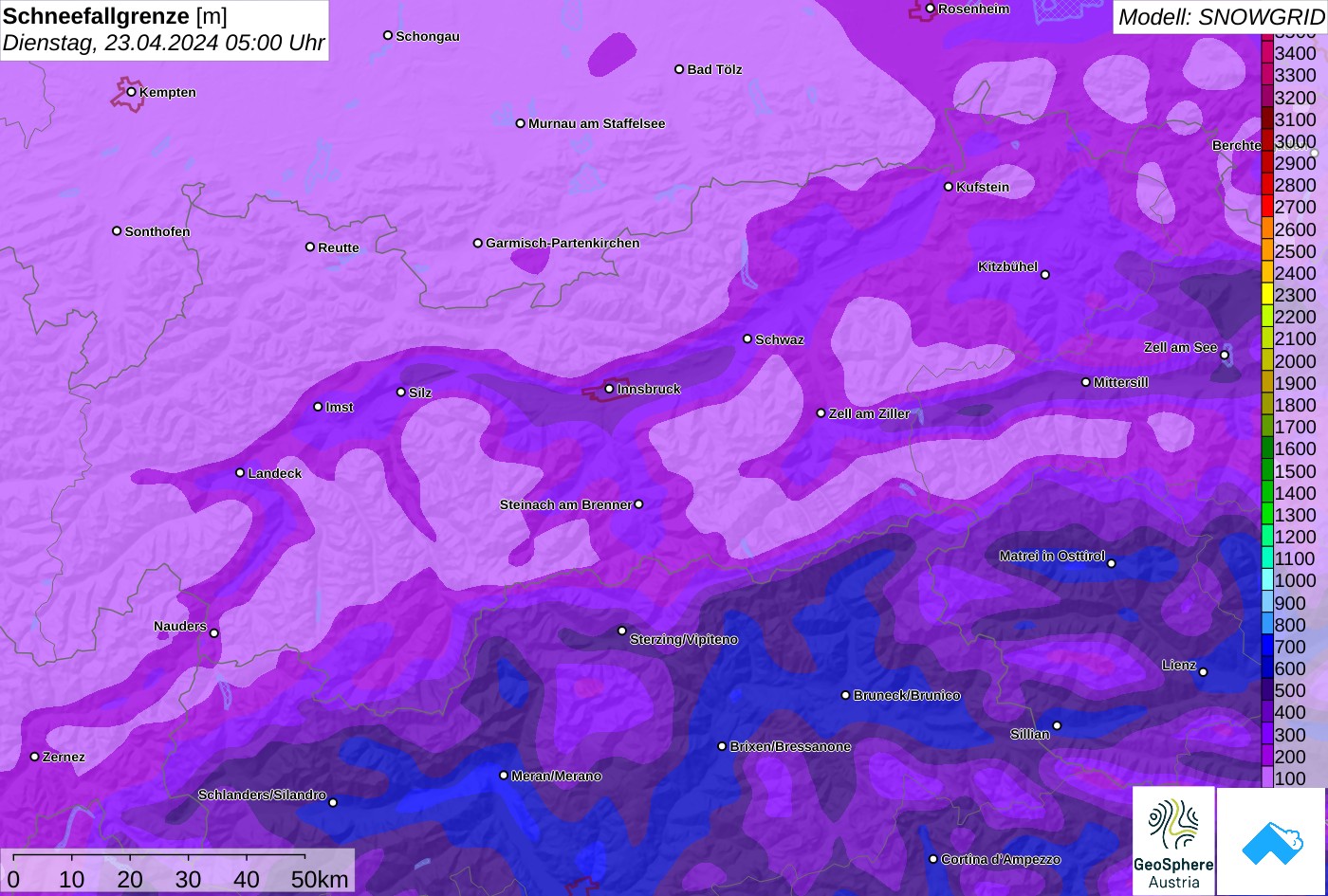Image resolution: width=1328 pixels, height=896 pixels.
Task: Select the Schwaz location marker
Action: (x=747, y=338)
